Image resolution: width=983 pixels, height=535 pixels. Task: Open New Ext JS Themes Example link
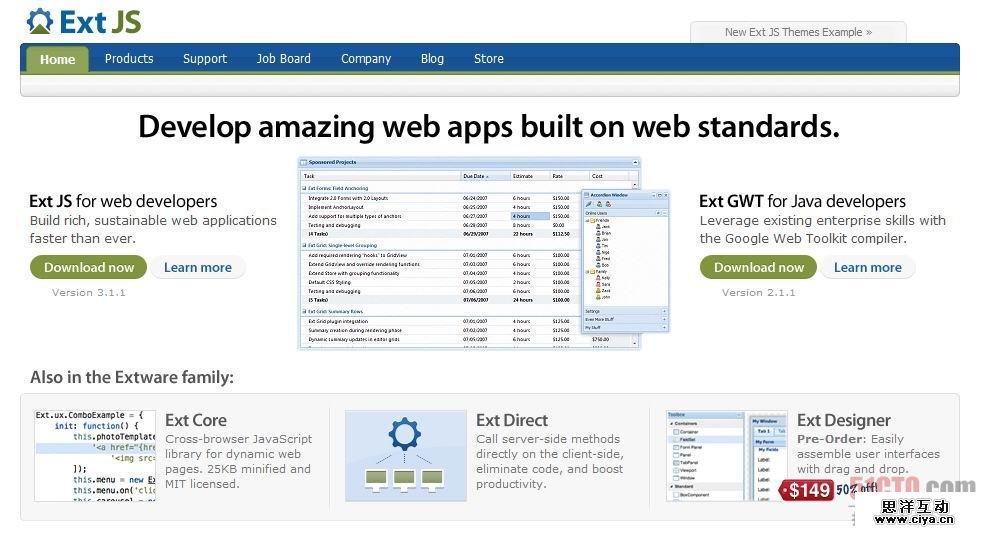point(798,32)
